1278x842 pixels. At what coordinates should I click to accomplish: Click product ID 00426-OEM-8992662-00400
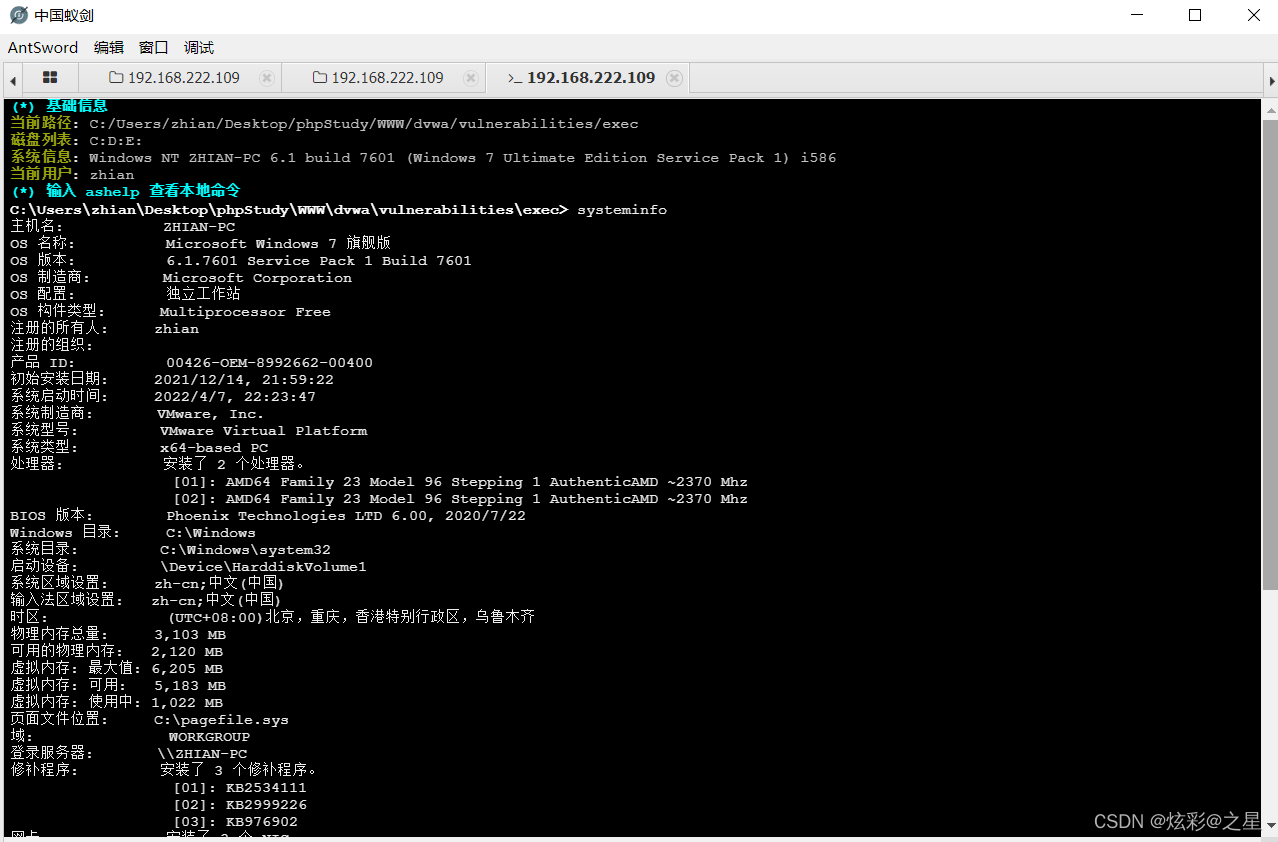(x=270, y=363)
